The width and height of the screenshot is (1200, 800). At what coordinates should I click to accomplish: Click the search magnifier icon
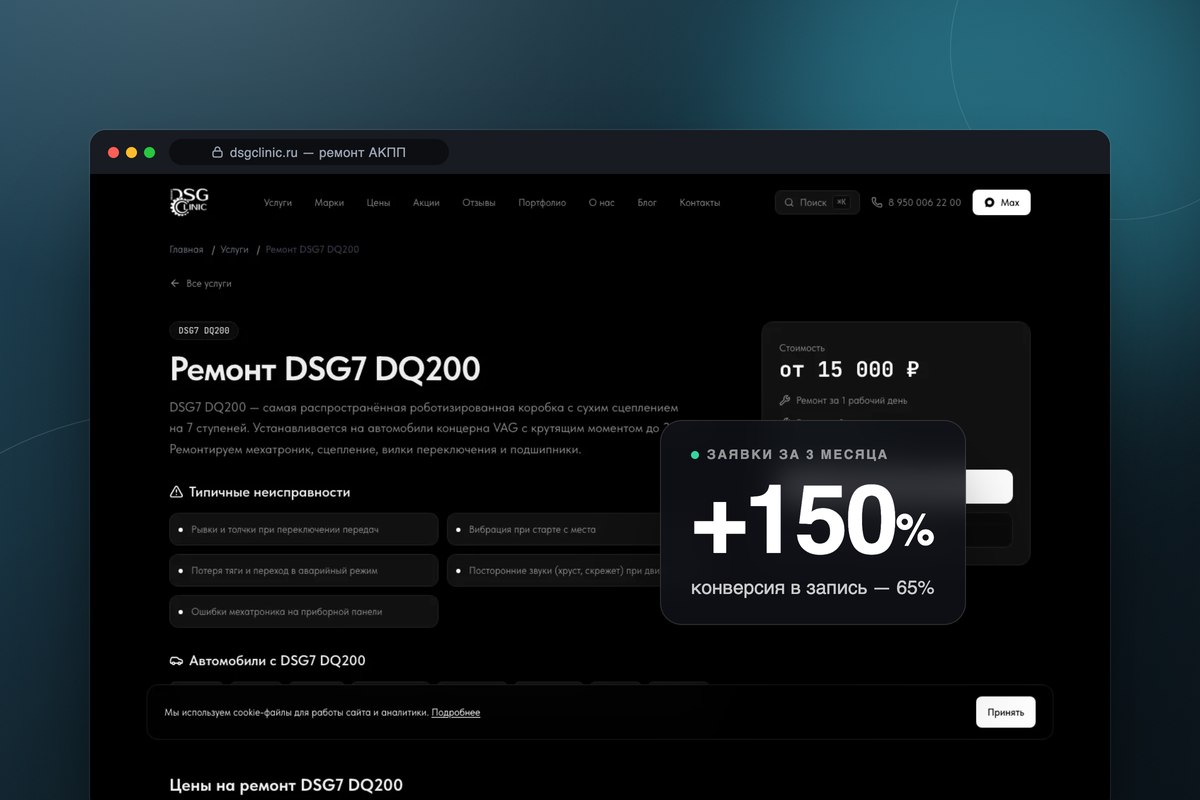pyautogui.click(x=790, y=202)
